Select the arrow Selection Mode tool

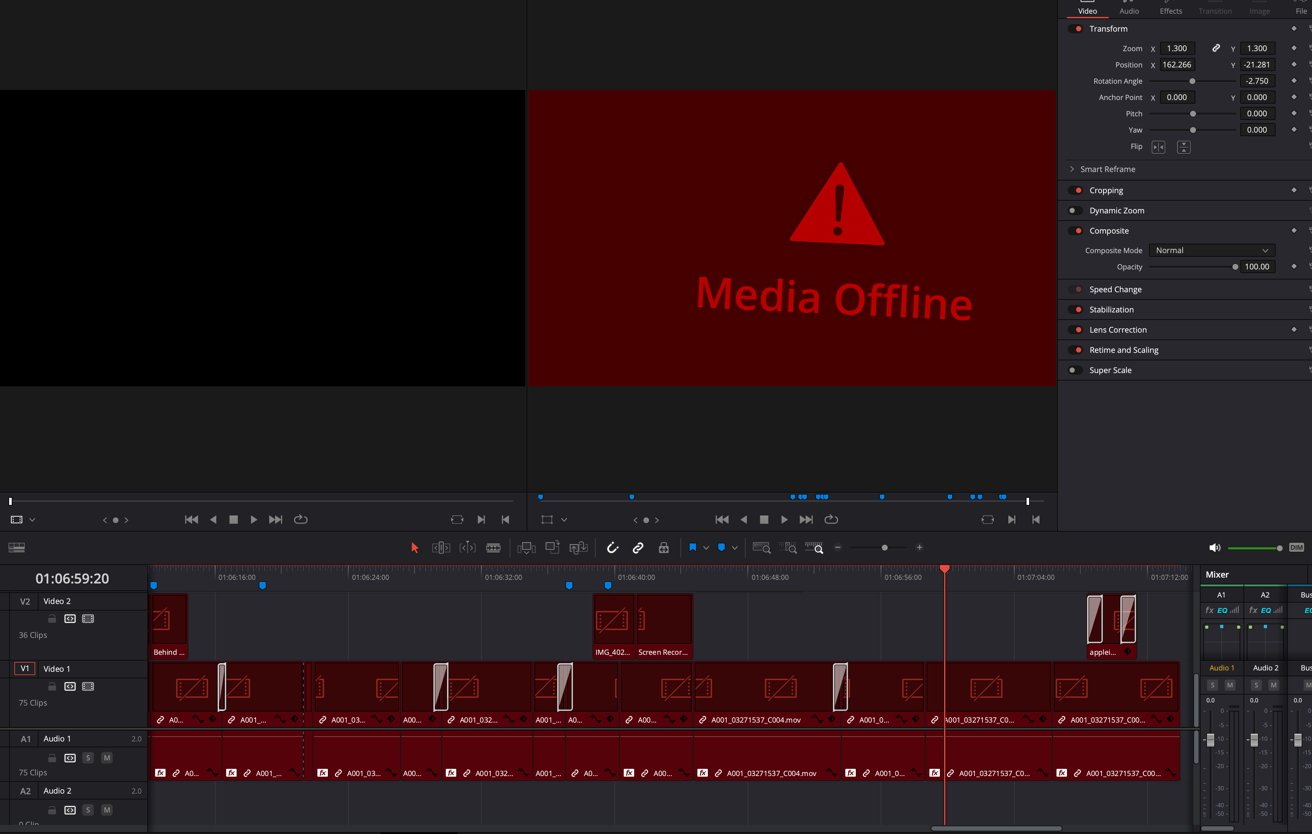pos(415,548)
